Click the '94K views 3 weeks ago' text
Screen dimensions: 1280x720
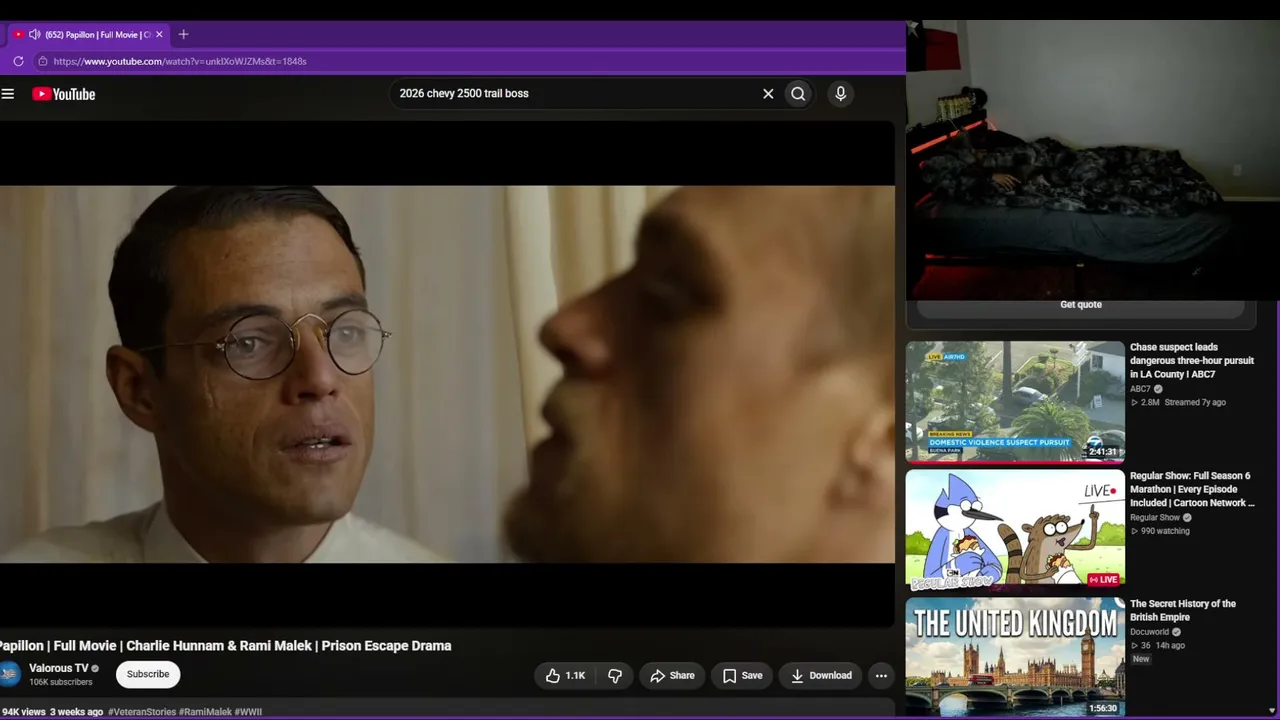[52, 712]
